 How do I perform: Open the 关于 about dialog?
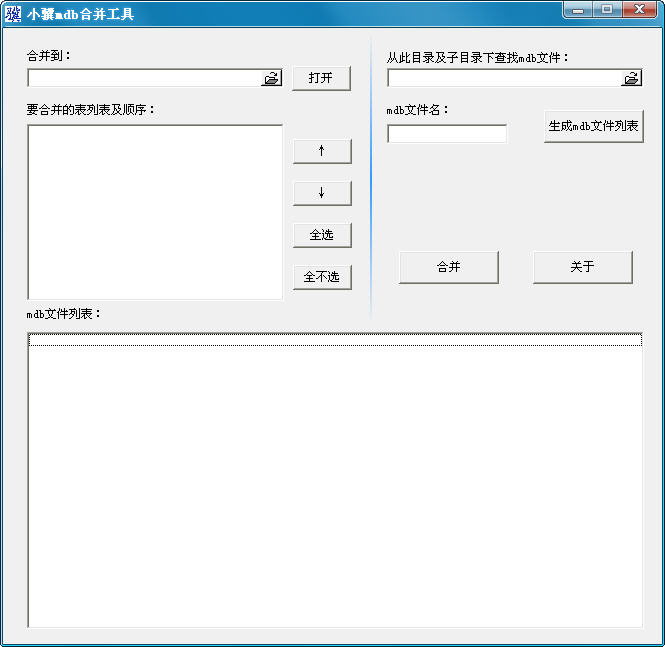582,267
